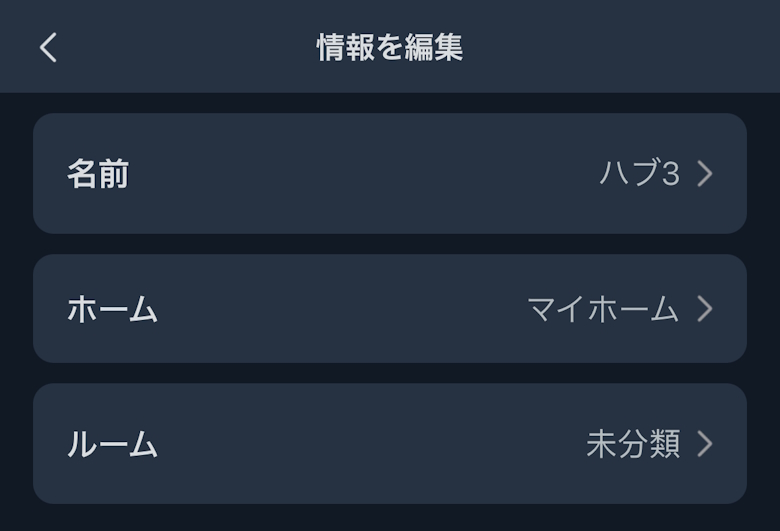Click the gap between 名前 and ホーム cards

pos(390,244)
